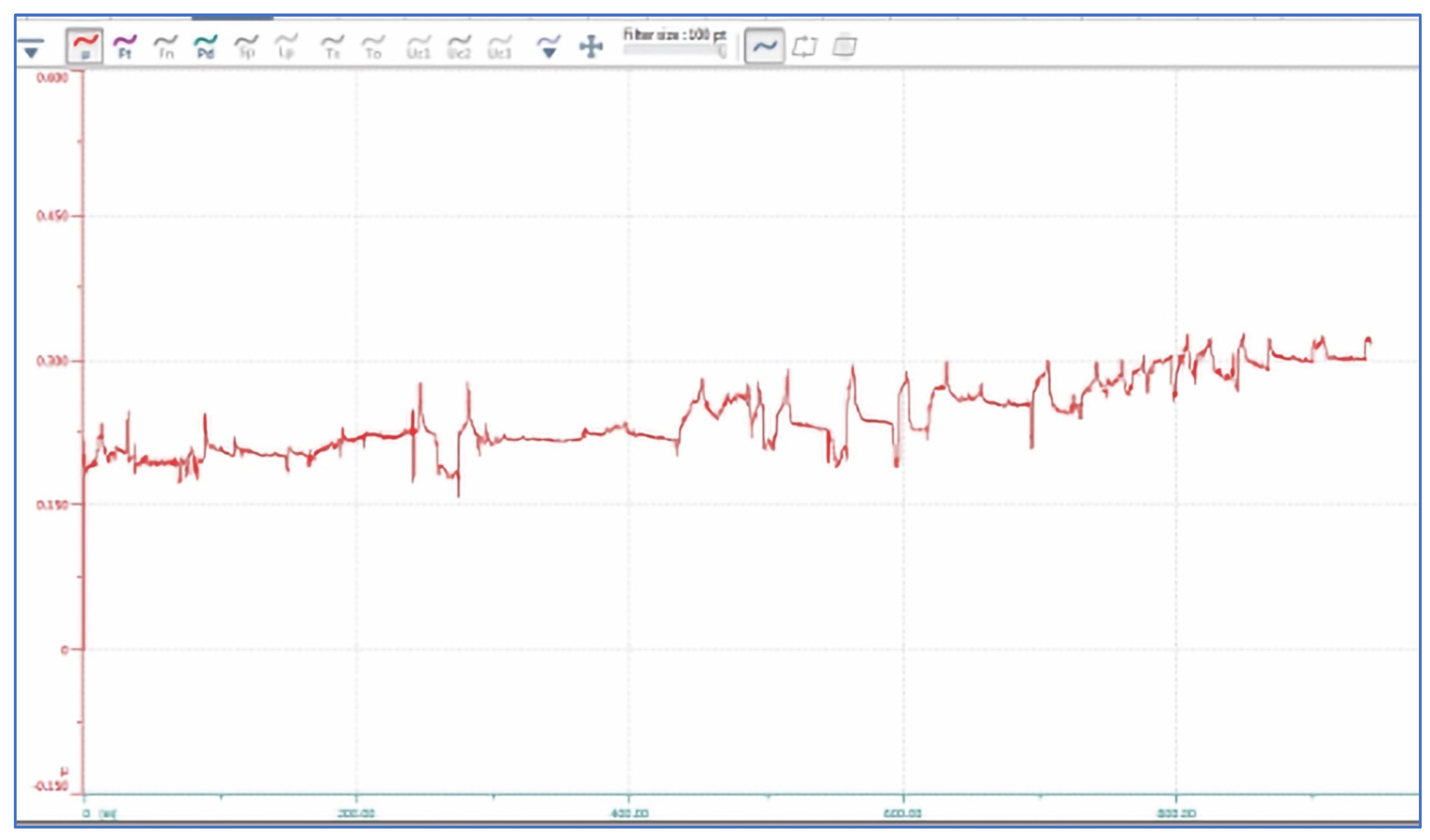Viewport: 1430px width, 840px height.
Task: Click the four-arrow pan icon
Action: 591,46
